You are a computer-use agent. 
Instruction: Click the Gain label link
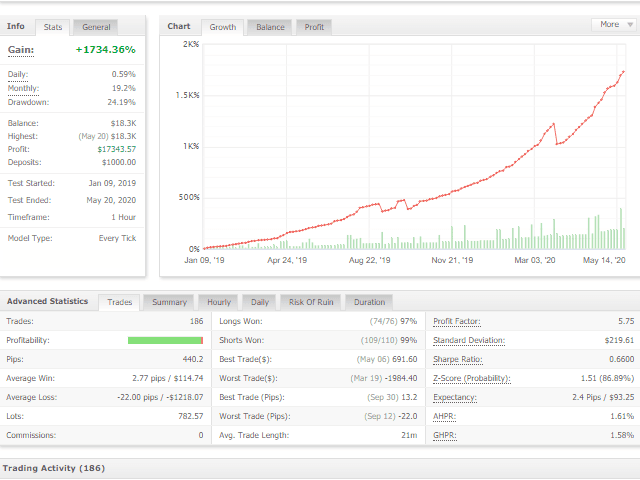pyautogui.click(x=21, y=49)
